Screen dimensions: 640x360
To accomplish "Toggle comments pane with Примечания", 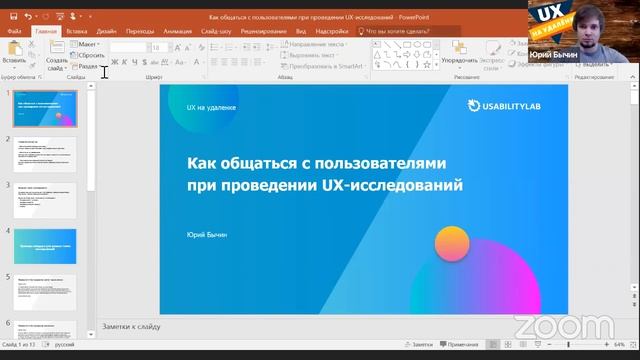I will tap(459, 344).
